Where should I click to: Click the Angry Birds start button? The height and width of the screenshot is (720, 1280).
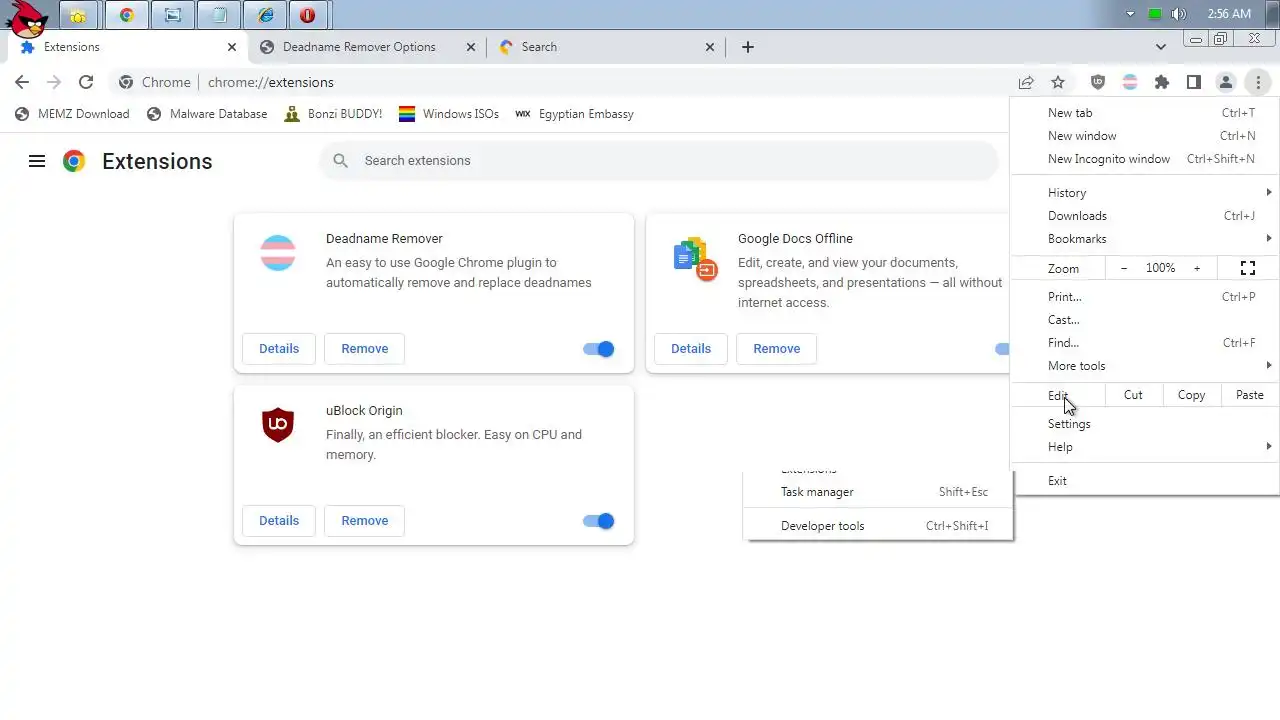27,17
